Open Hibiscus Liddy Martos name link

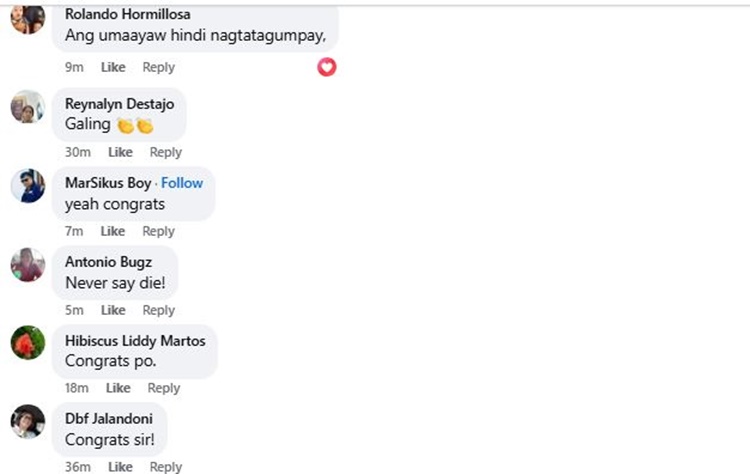pos(135,341)
